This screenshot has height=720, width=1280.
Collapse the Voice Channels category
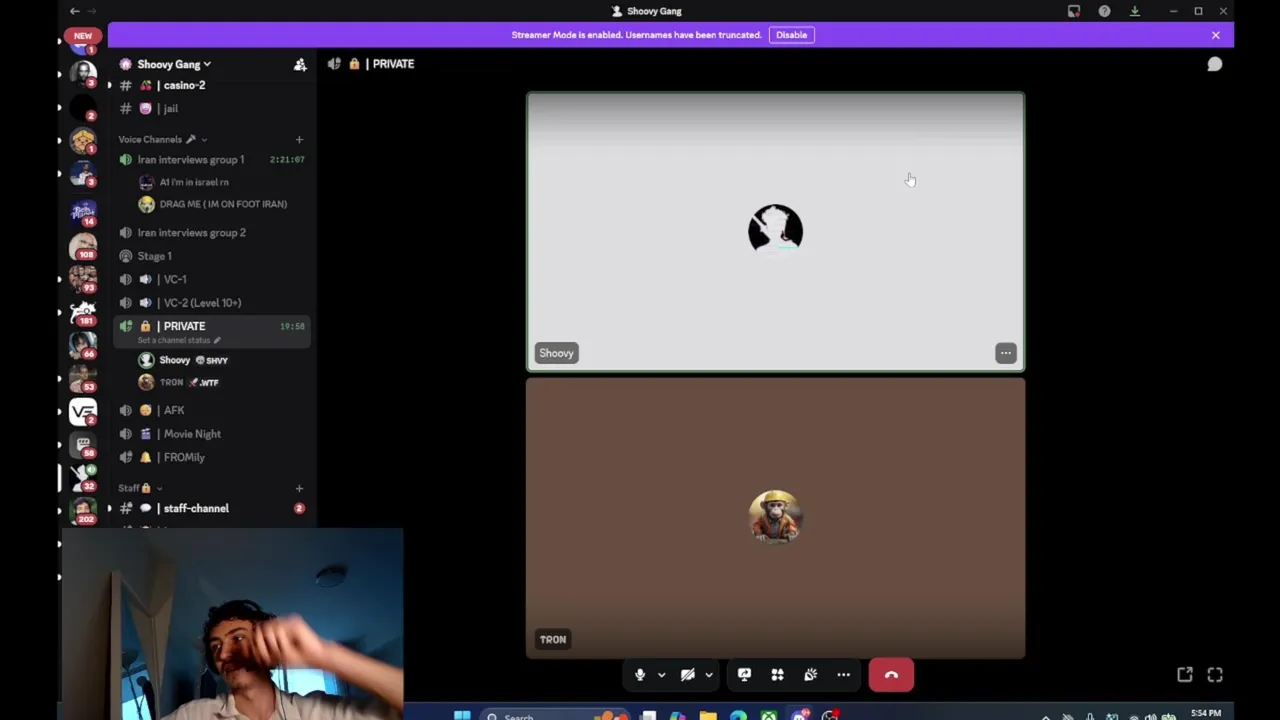(162, 139)
